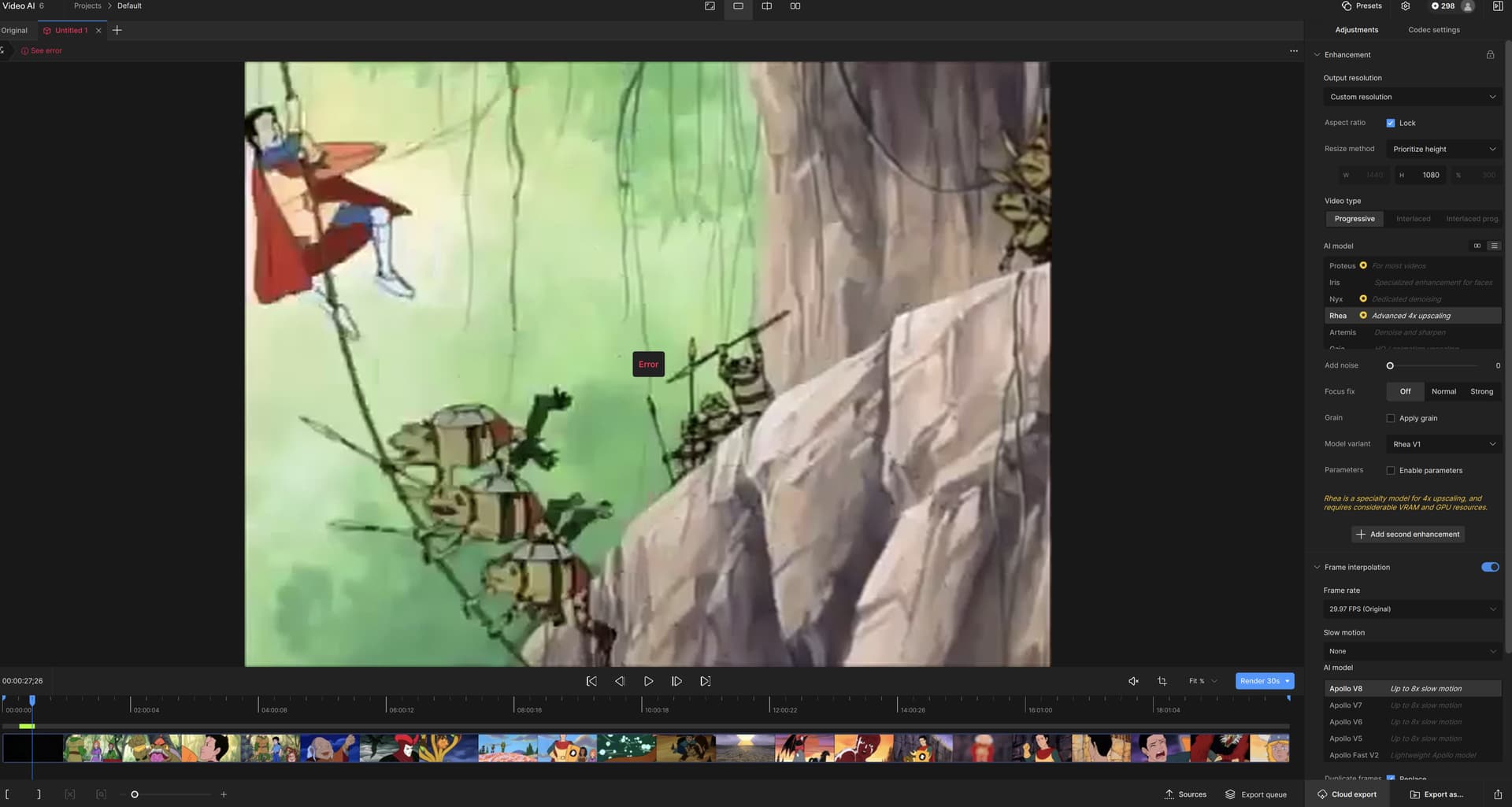This screenshot has height=807, width=1512.
Task: Click the blue playhead on the timeline
Action: (x=32, y=701)
